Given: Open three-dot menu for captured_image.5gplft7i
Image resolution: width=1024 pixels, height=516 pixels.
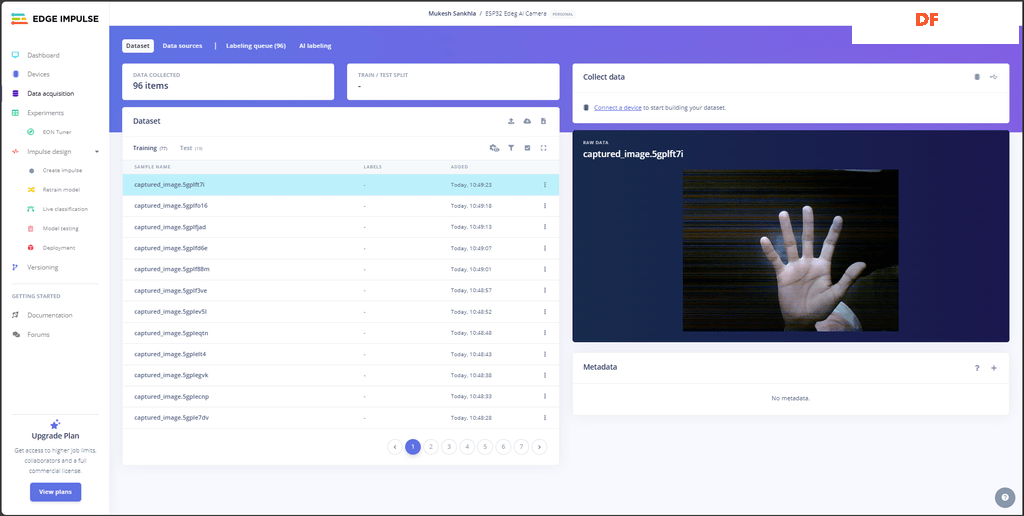Looking at the screenshot, I should click(545, 185).
